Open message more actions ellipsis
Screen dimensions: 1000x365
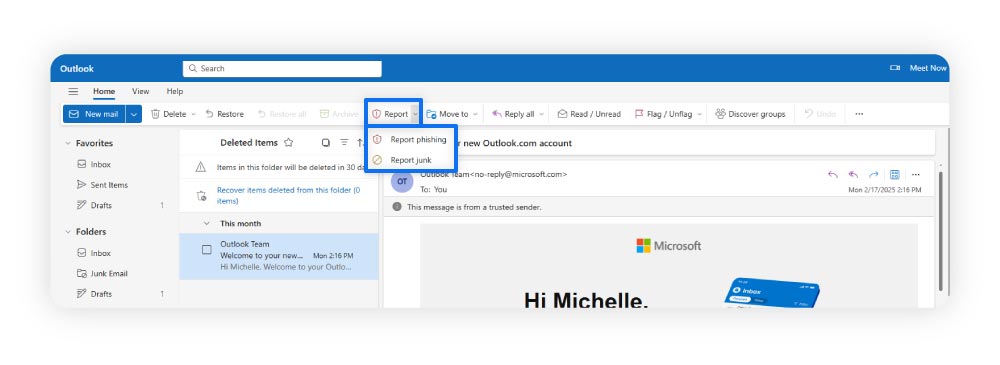[x=916, y=174]
